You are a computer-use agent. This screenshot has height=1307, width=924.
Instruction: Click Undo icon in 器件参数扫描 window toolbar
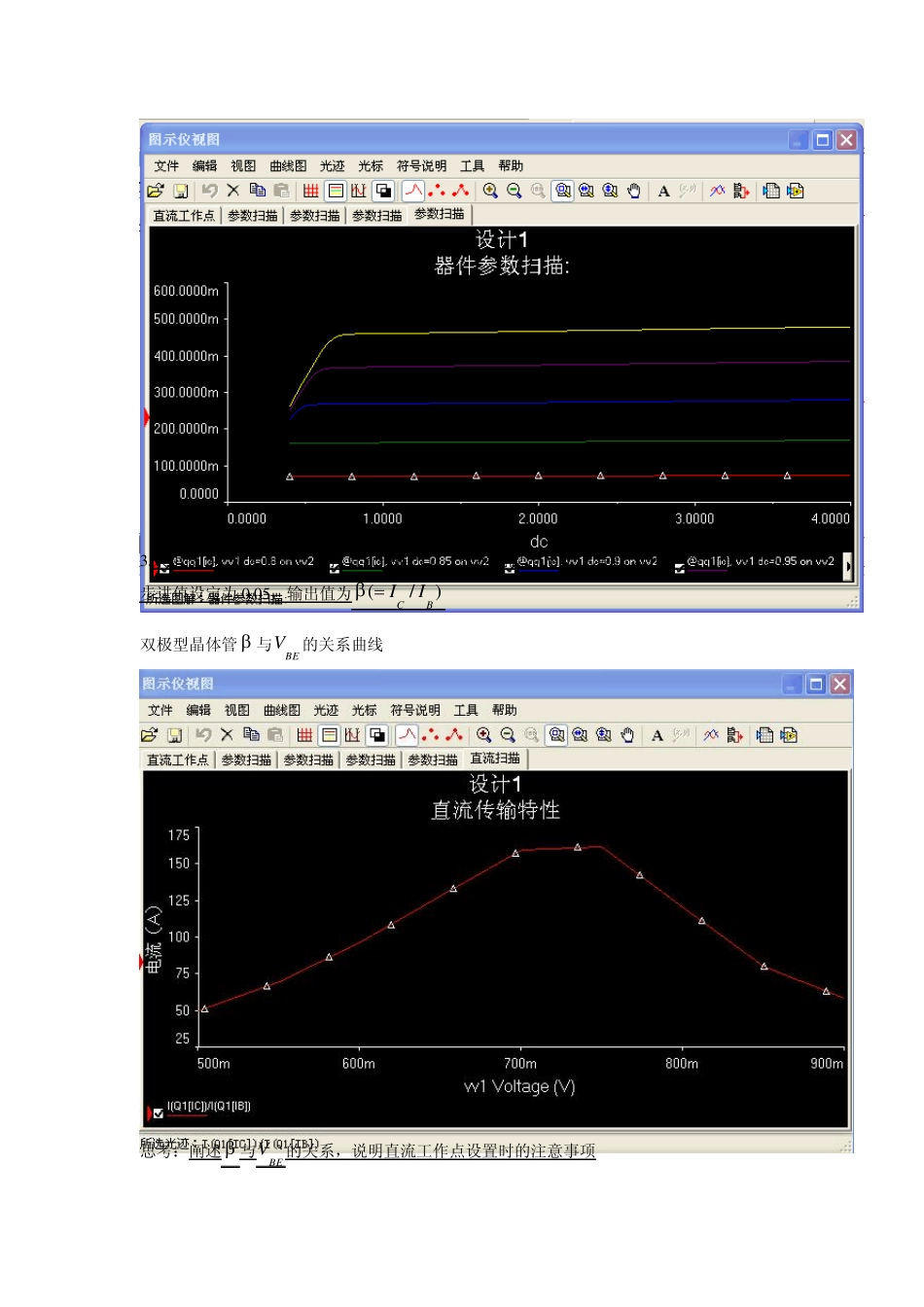click(209, 191)
